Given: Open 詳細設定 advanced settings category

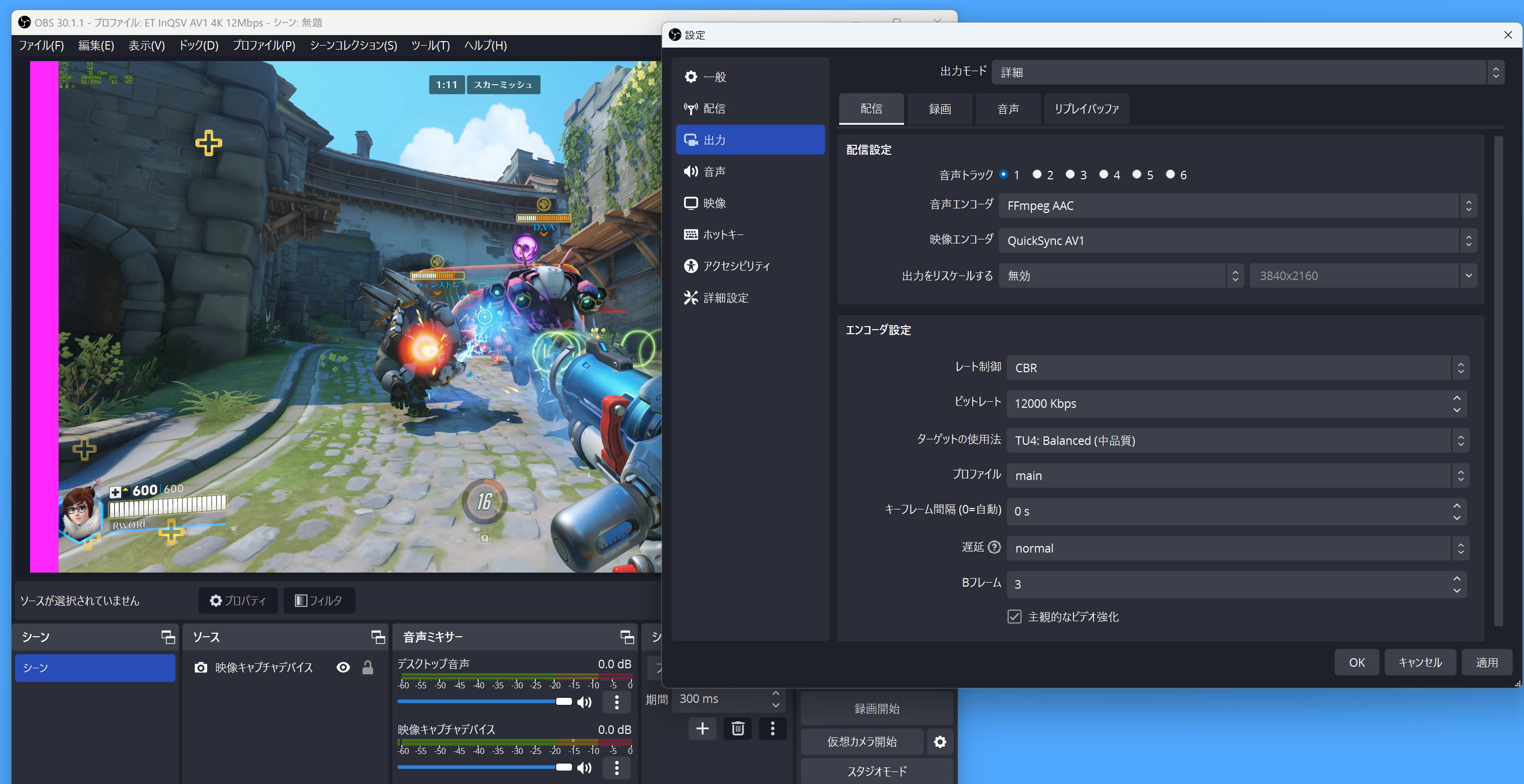Looking at the screenshot, I should pyautogui.click(x=750, y=298).
